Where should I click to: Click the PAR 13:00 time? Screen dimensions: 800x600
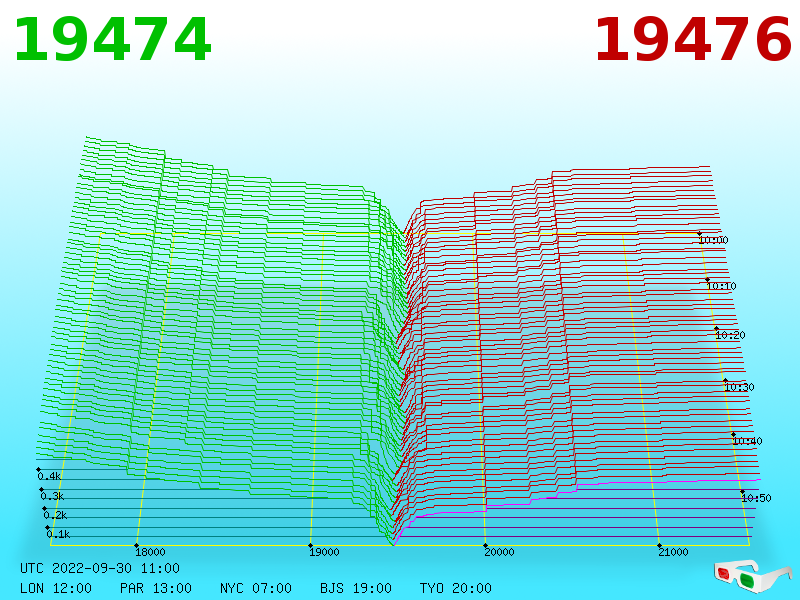click(x=156, y=588)
